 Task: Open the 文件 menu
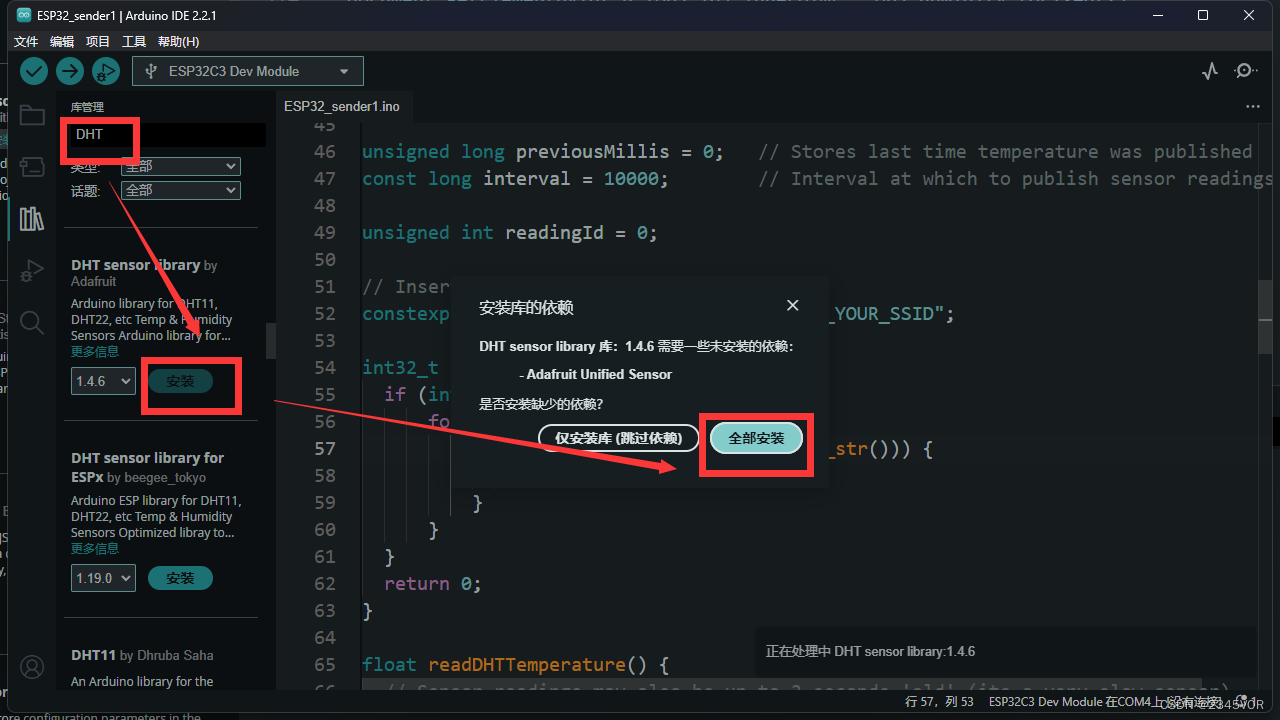26,41
